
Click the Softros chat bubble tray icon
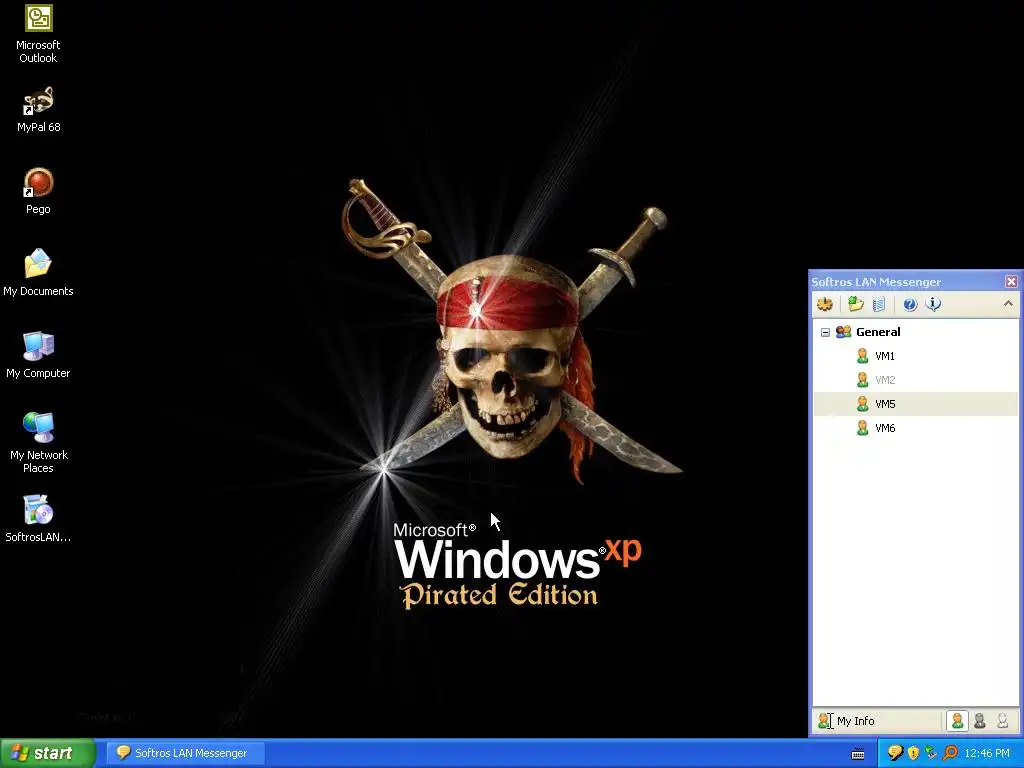click(895, 753)
